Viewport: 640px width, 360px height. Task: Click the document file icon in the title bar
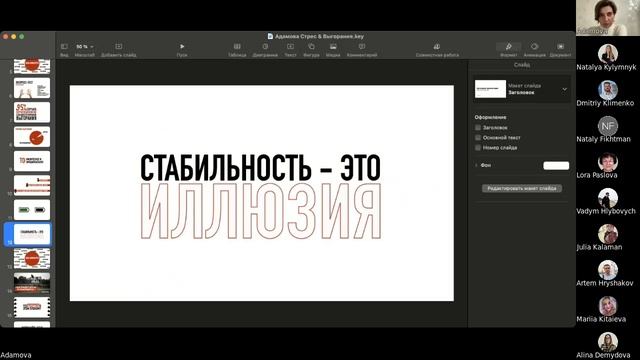270,36
